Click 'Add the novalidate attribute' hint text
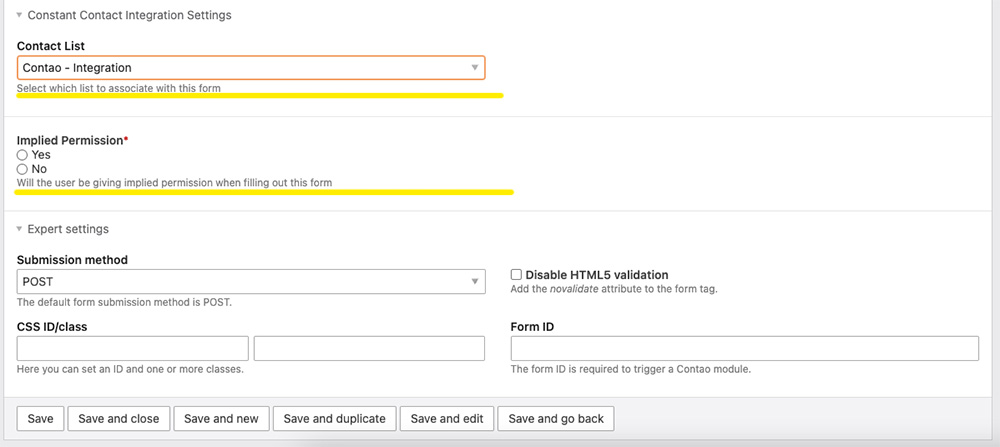 pyautogui.click(x=614, y=289)
